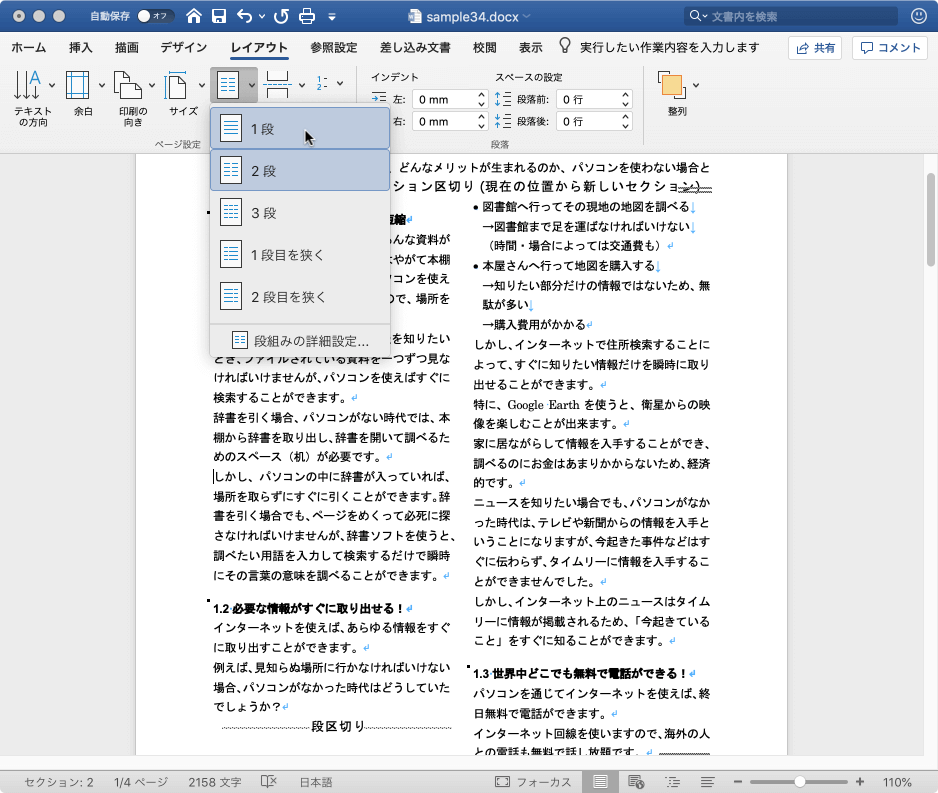Switch to the 差し込み文書 tab

click(x=415, y=48)
